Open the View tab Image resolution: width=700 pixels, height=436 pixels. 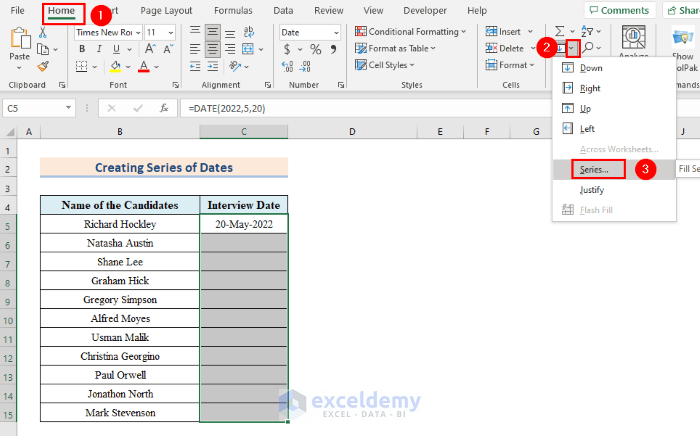click(373, 10)
